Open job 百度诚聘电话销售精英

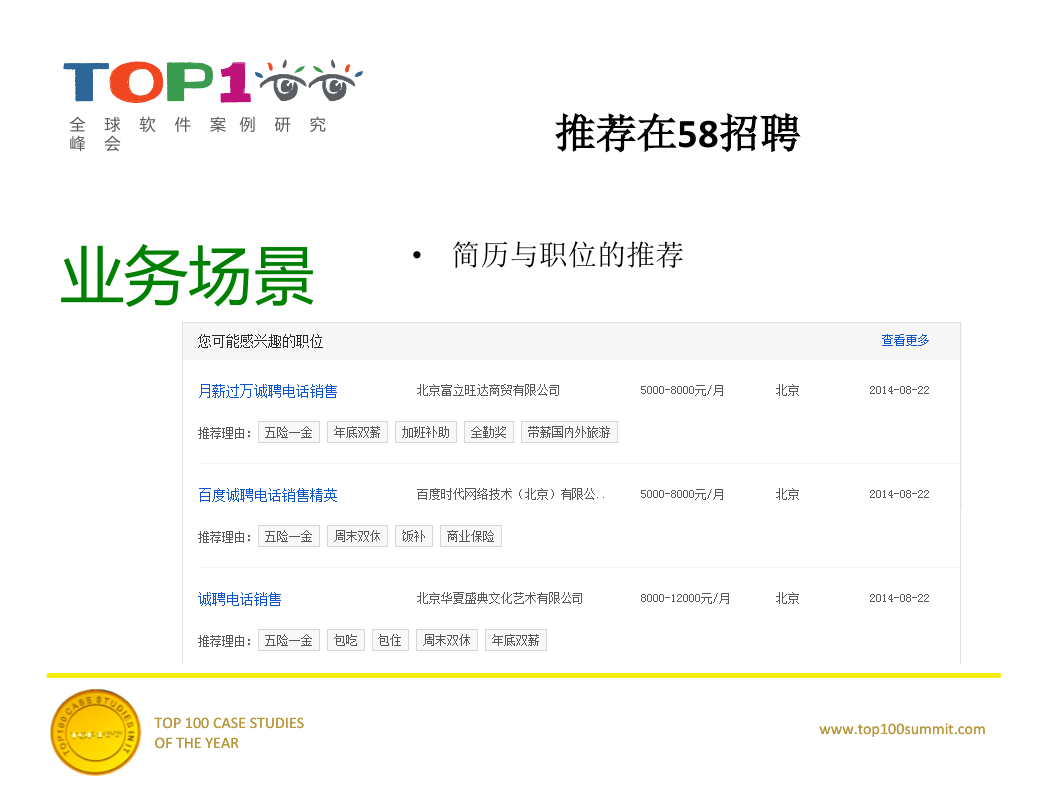(267, 495)
